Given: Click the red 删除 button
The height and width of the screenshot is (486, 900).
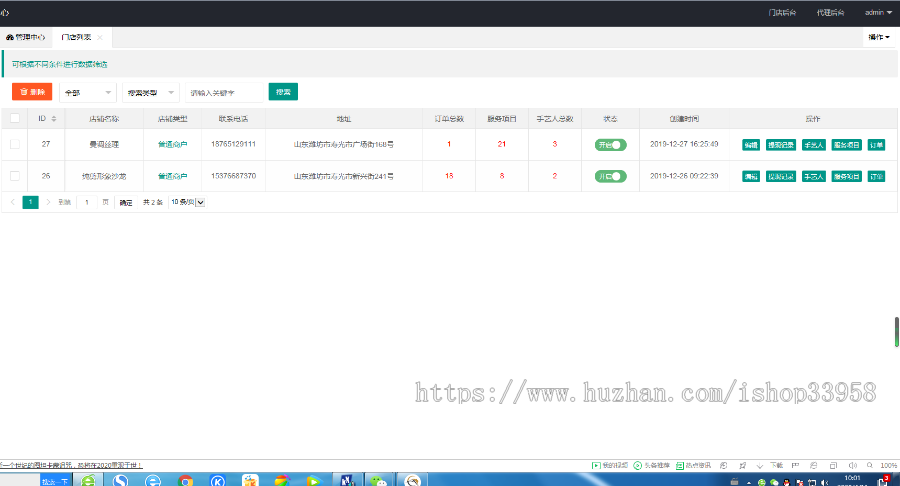Looking at the screenshot, I should (32, 92).
